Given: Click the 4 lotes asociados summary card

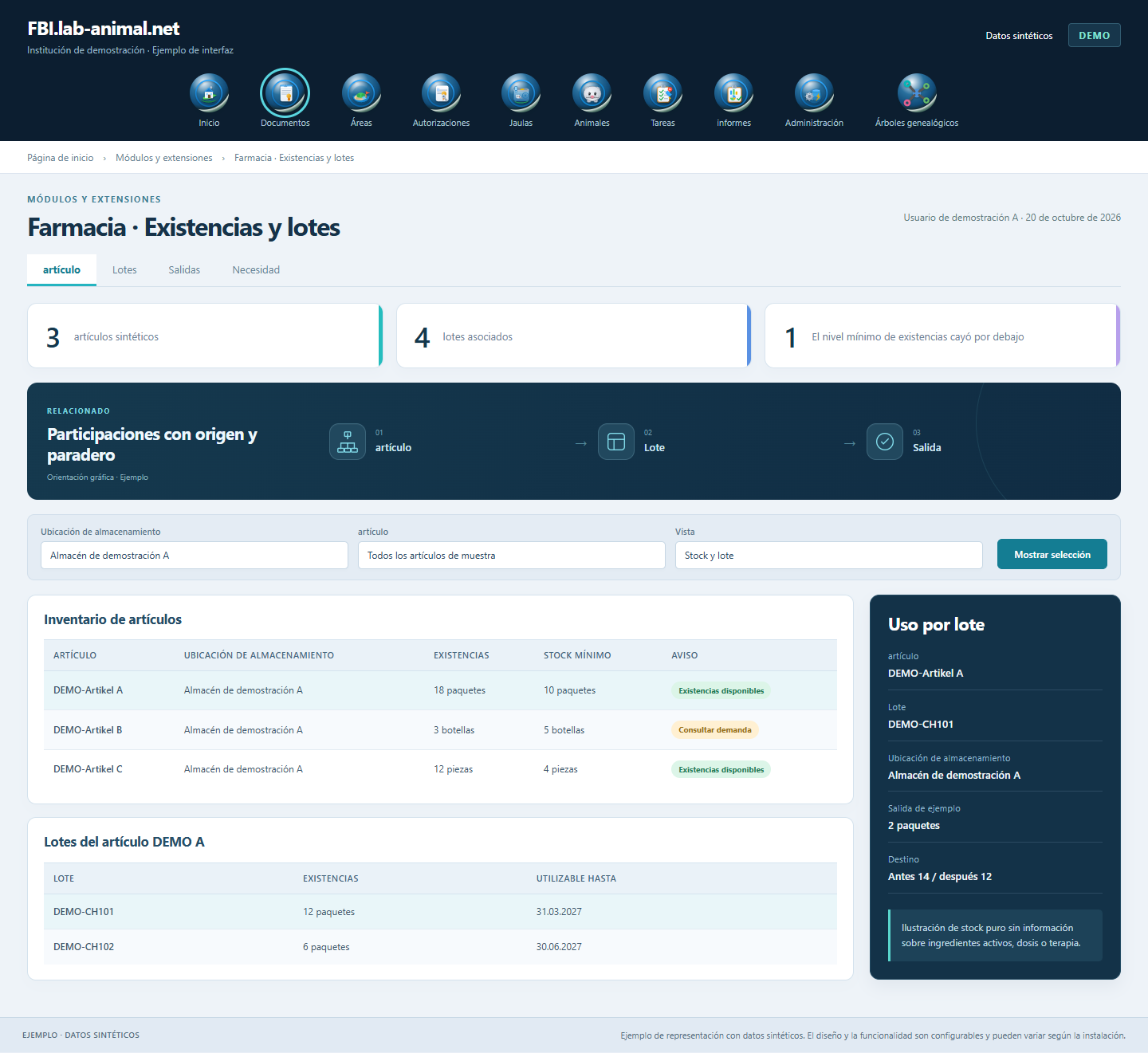Looking at the screenshot, I should [574, 336].
